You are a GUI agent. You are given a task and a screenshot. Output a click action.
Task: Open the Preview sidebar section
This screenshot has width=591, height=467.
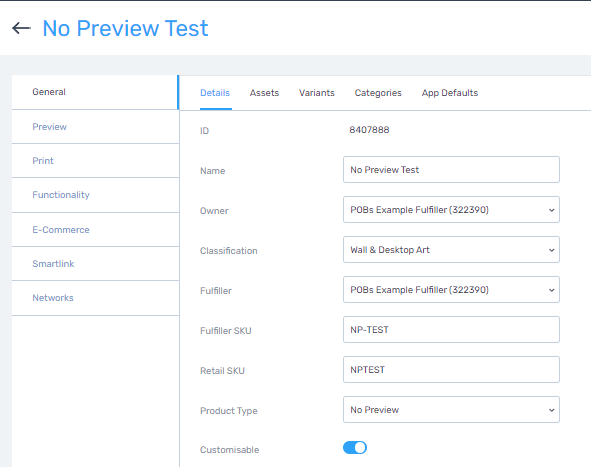(95, 127)
